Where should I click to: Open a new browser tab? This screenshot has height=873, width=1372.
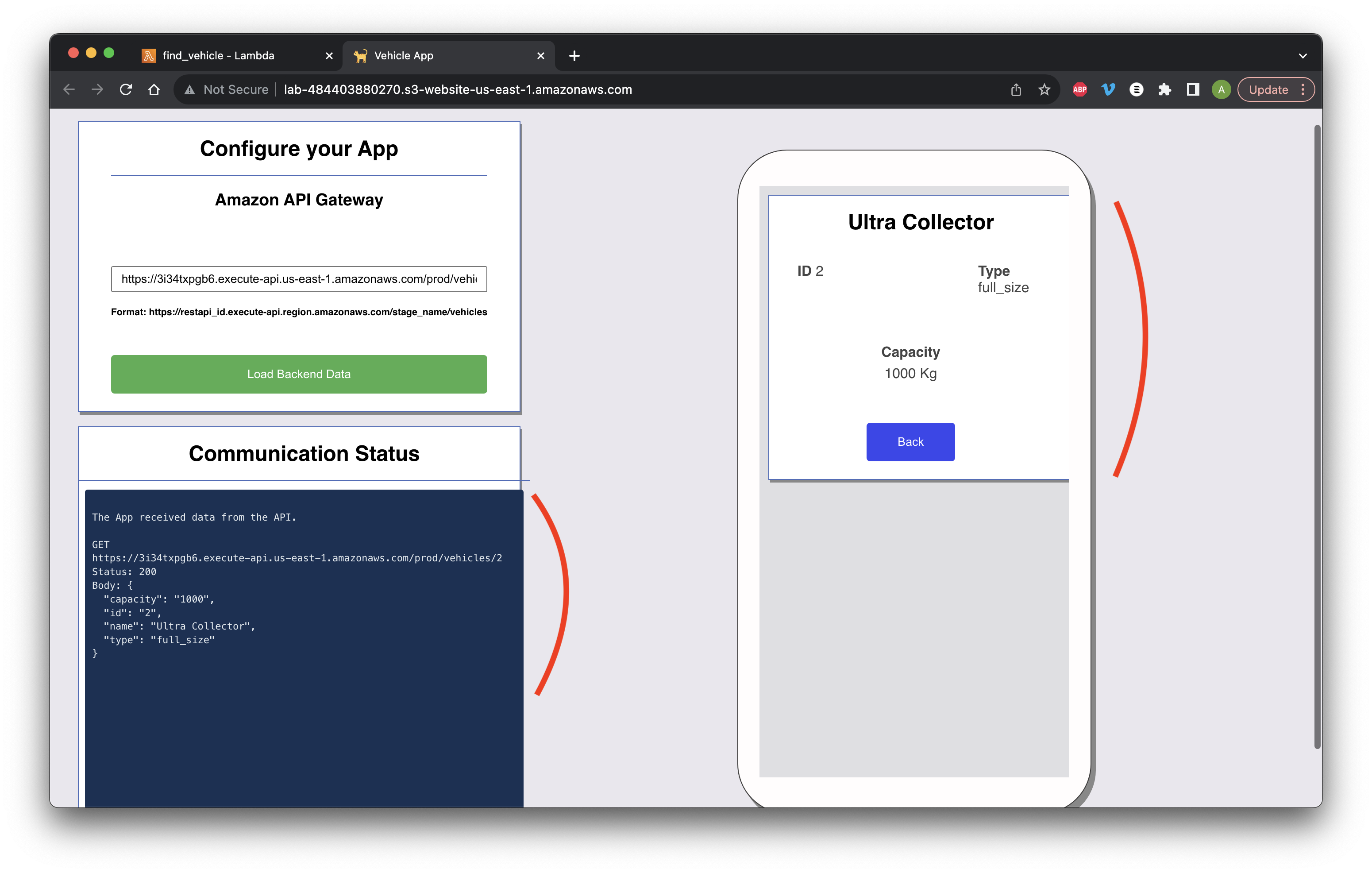(x=574, y=56)
